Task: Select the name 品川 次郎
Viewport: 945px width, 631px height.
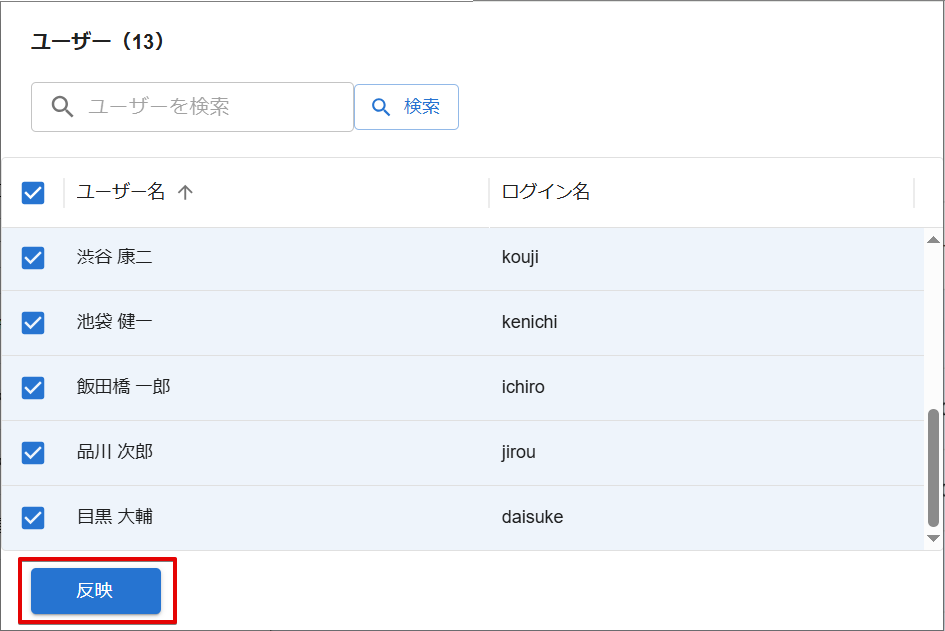Action: pyautogui.click(x=115, y=452)
